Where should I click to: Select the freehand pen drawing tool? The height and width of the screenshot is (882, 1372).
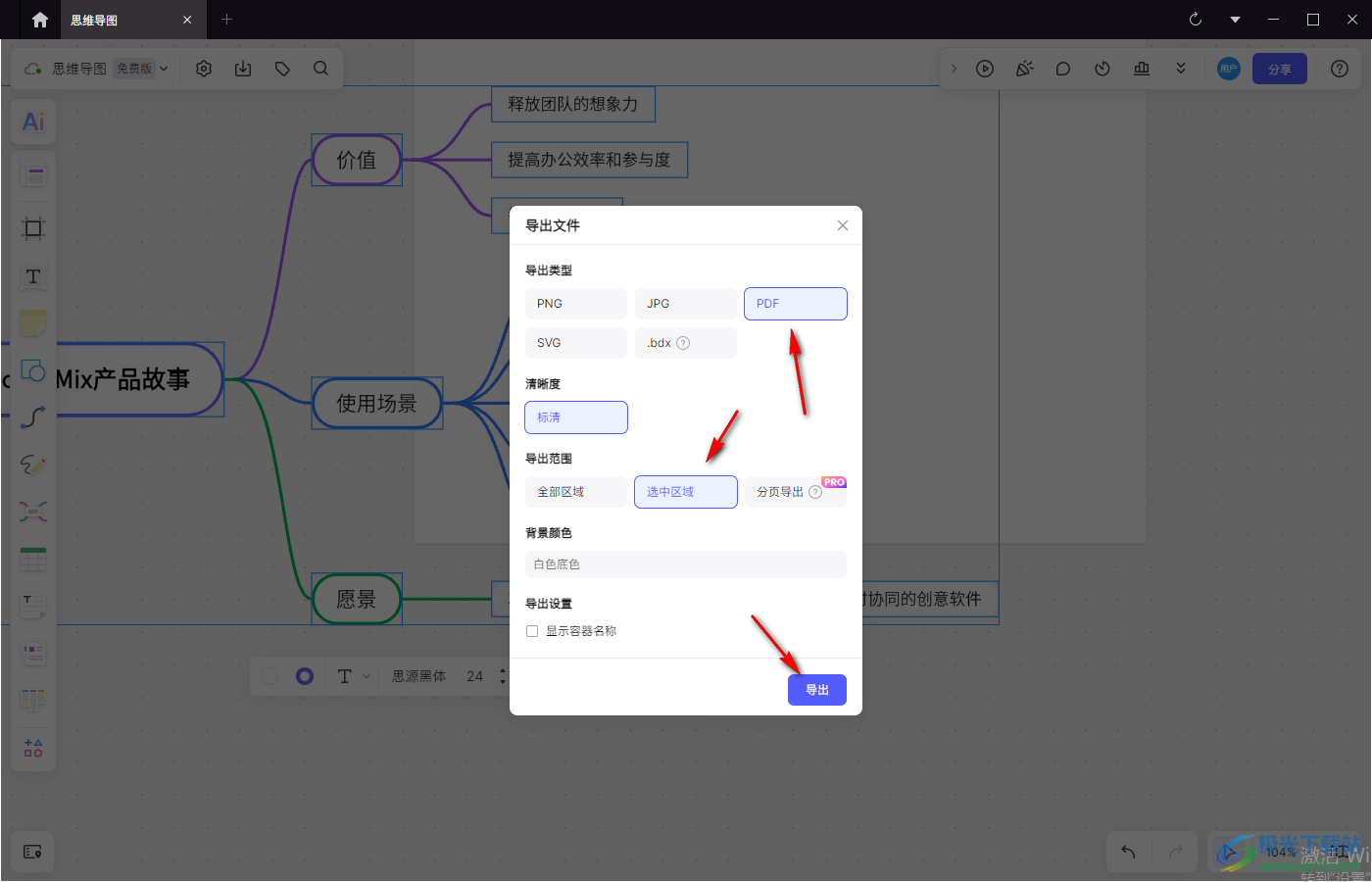[x=33, y=465]
